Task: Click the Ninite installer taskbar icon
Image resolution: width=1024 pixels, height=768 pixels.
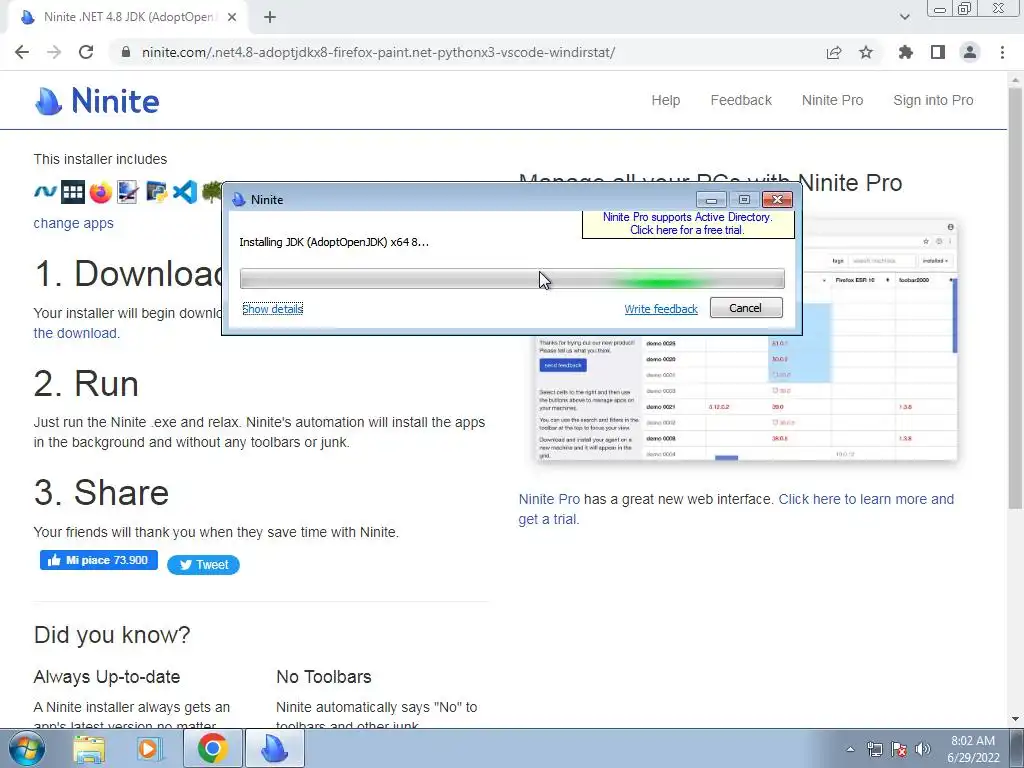Action: [275, 749]
